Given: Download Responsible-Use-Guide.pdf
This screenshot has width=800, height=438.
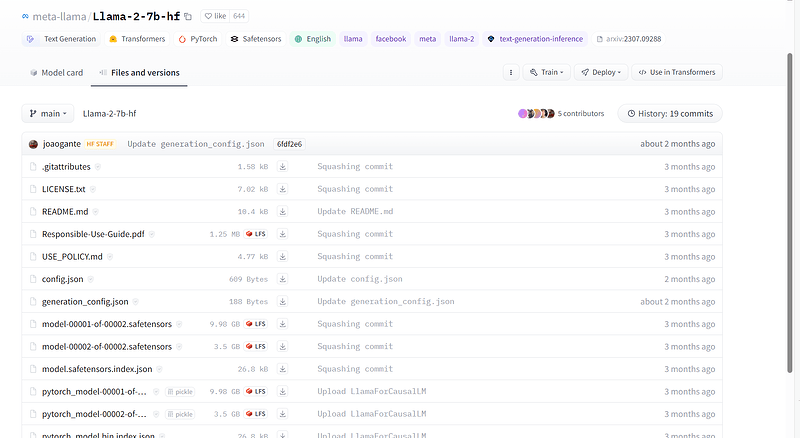Looking at the screenshot, I should (x=283, y=234).
